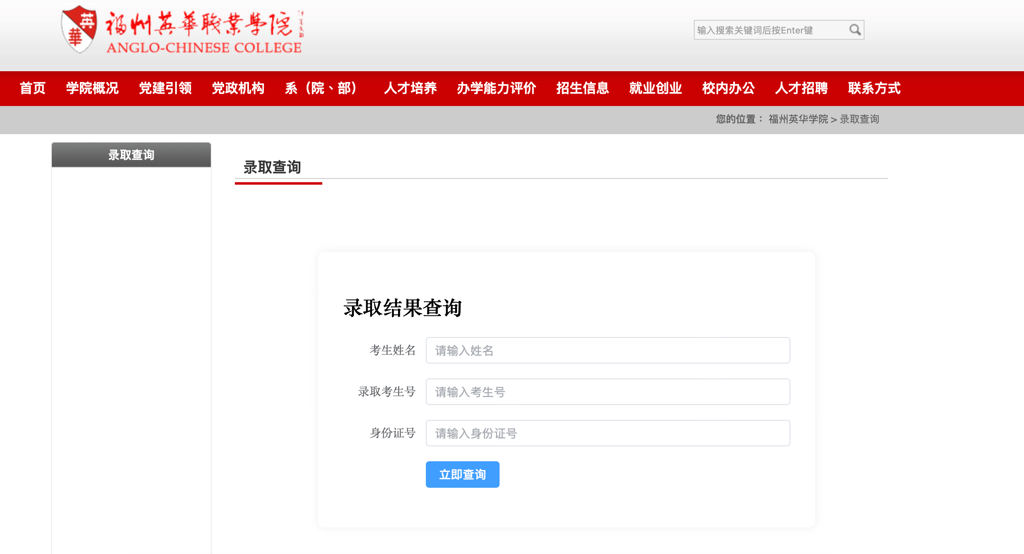The height and width of the screenshot is (554, 1024).
Task: Open the 首页 home menu item
Action: (33, 88)
